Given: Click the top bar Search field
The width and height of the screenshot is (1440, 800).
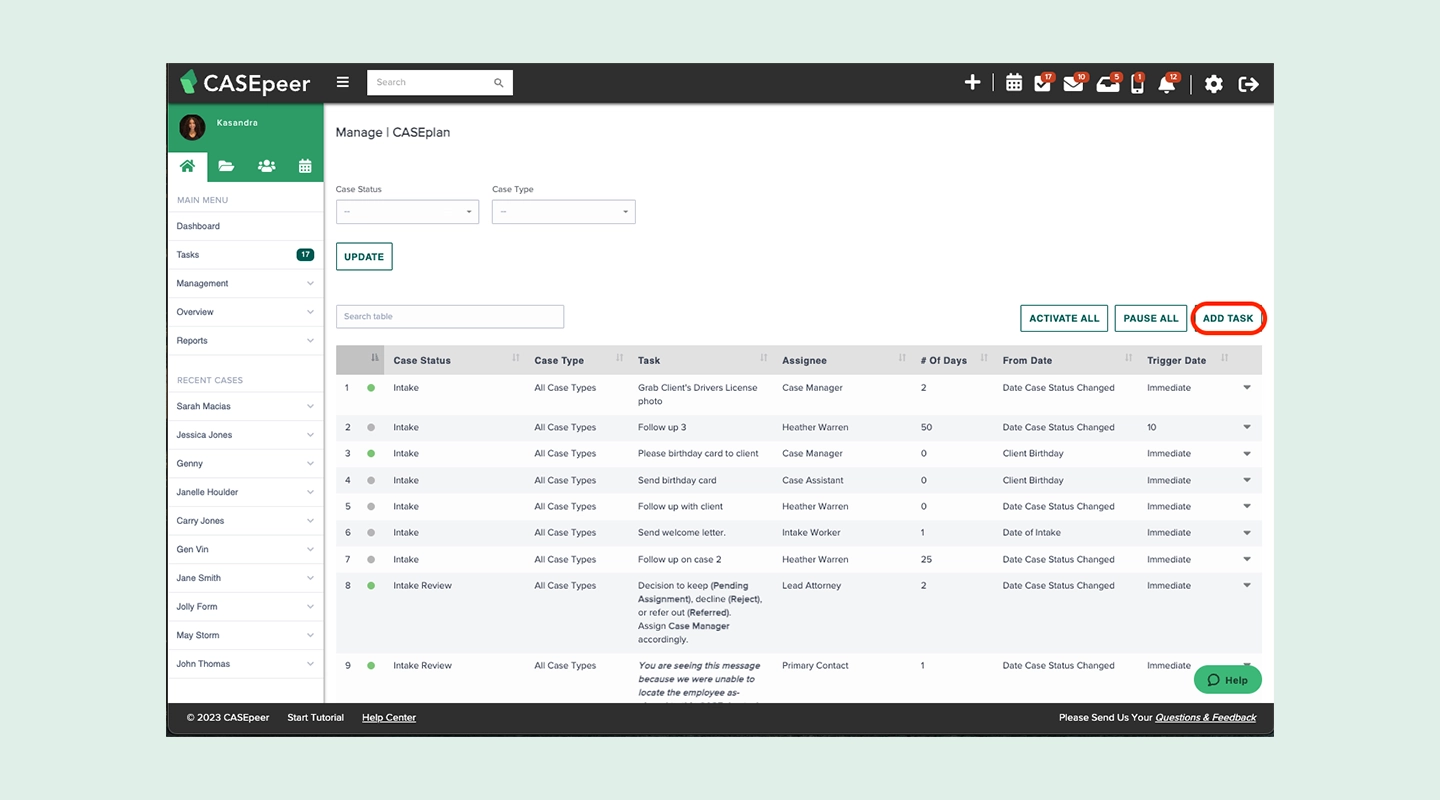Looking at the screenshot, I should (x=440, y=83).
